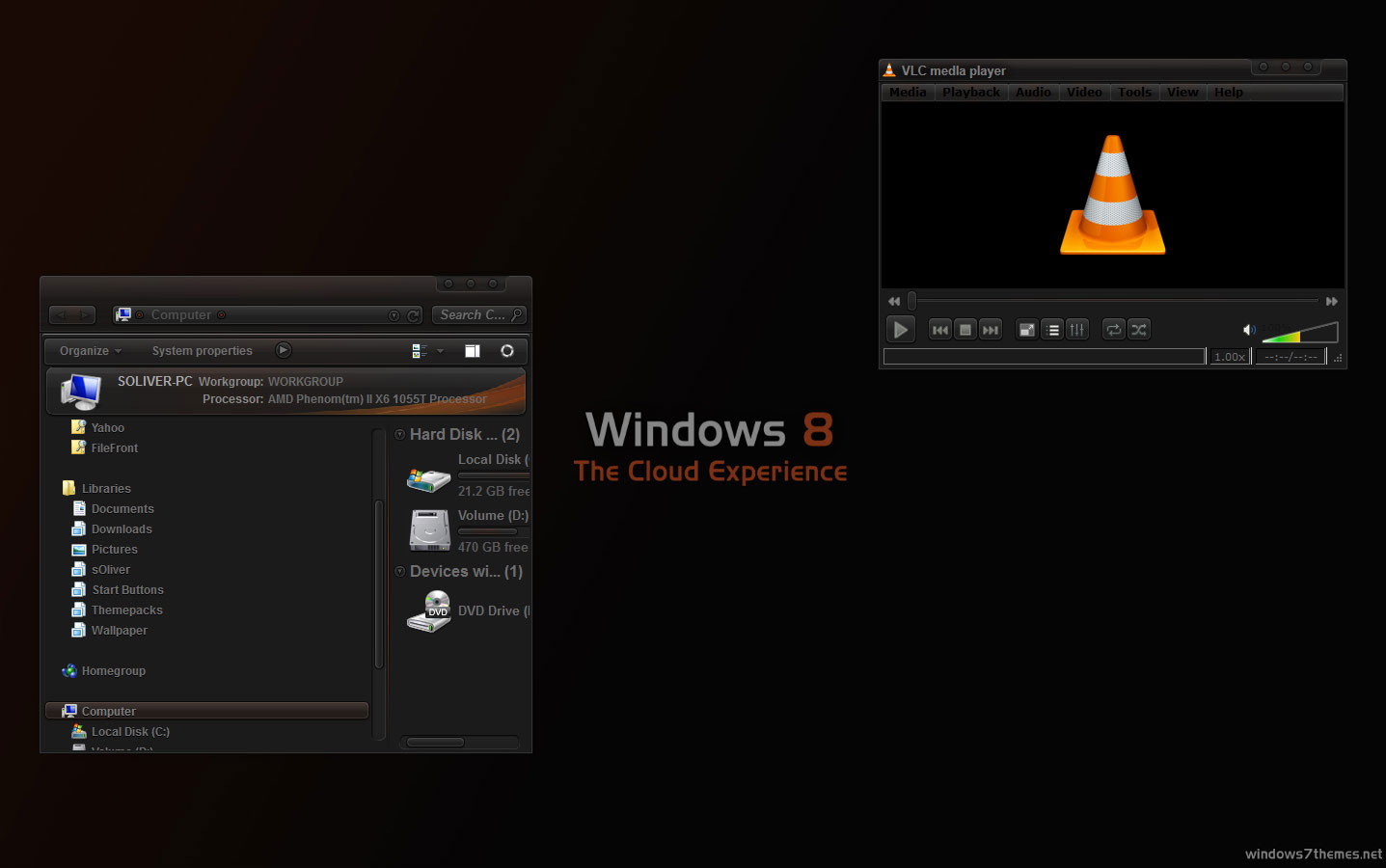Image resolution: width=1386 pixels, height=868 pixels.
Task: Mute audio using VLC speaker icon
Action: click(x=1249, y=330)
